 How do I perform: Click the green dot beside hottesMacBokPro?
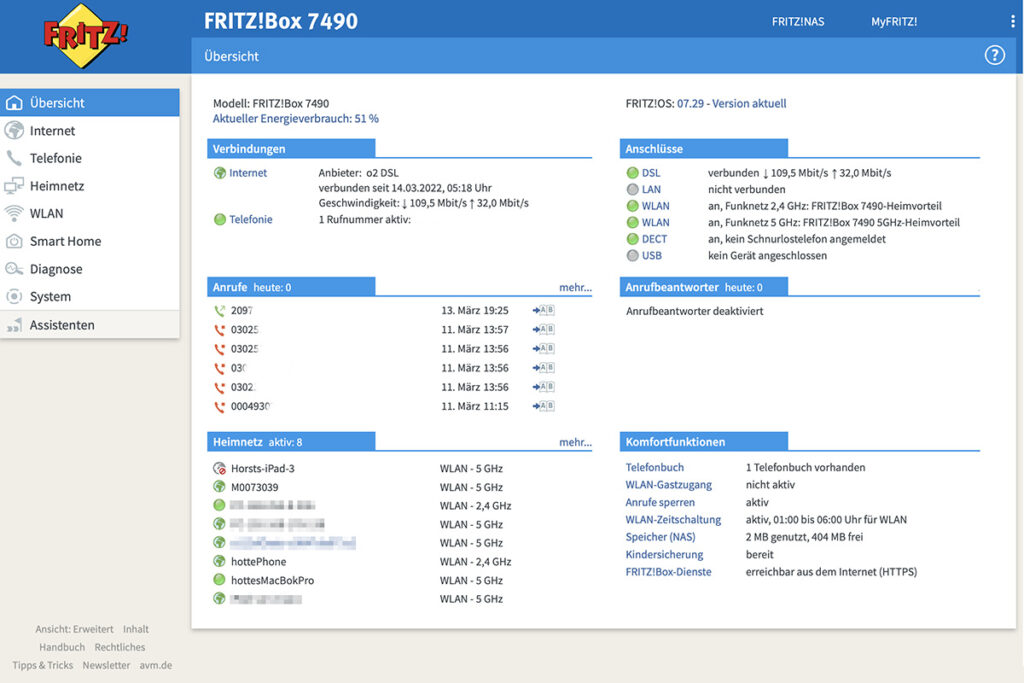coord(219,579)
